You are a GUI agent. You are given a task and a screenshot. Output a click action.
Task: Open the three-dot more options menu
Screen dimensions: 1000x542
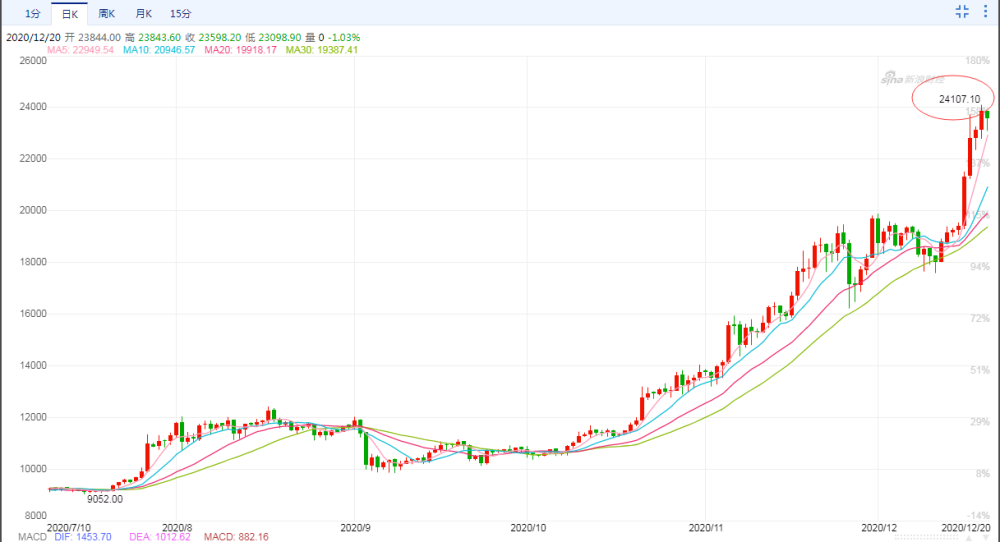(986, 11)
